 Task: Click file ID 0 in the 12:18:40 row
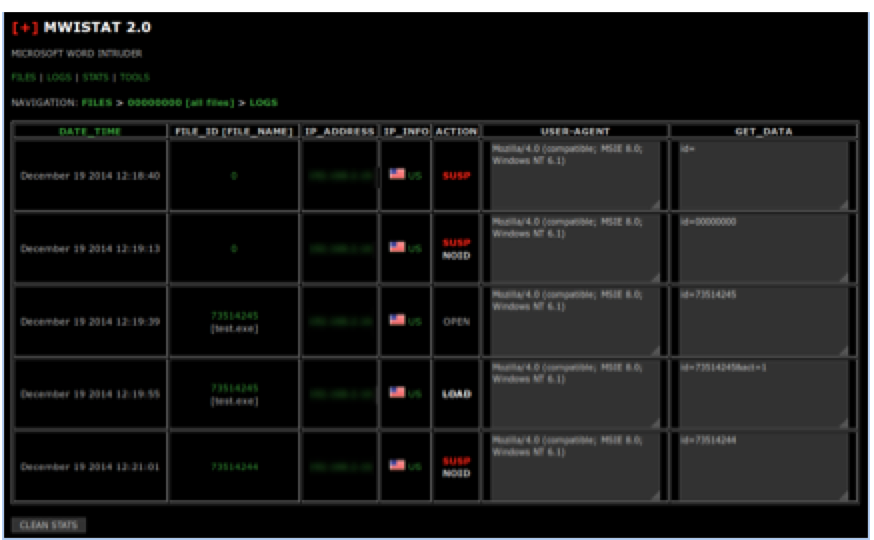pyautogui.click(x=234, y=176)
